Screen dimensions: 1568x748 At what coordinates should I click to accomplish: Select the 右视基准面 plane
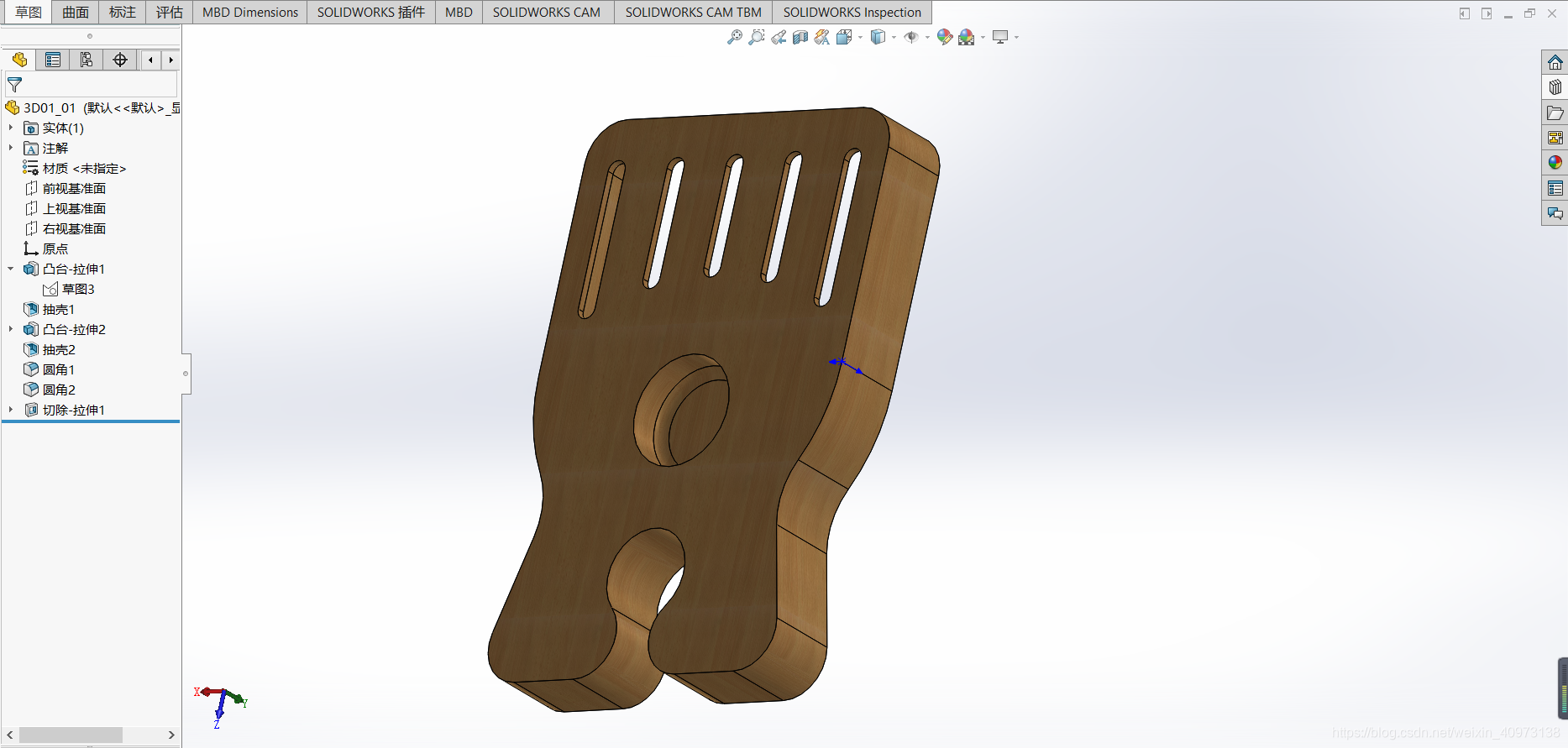coord(65,228)
